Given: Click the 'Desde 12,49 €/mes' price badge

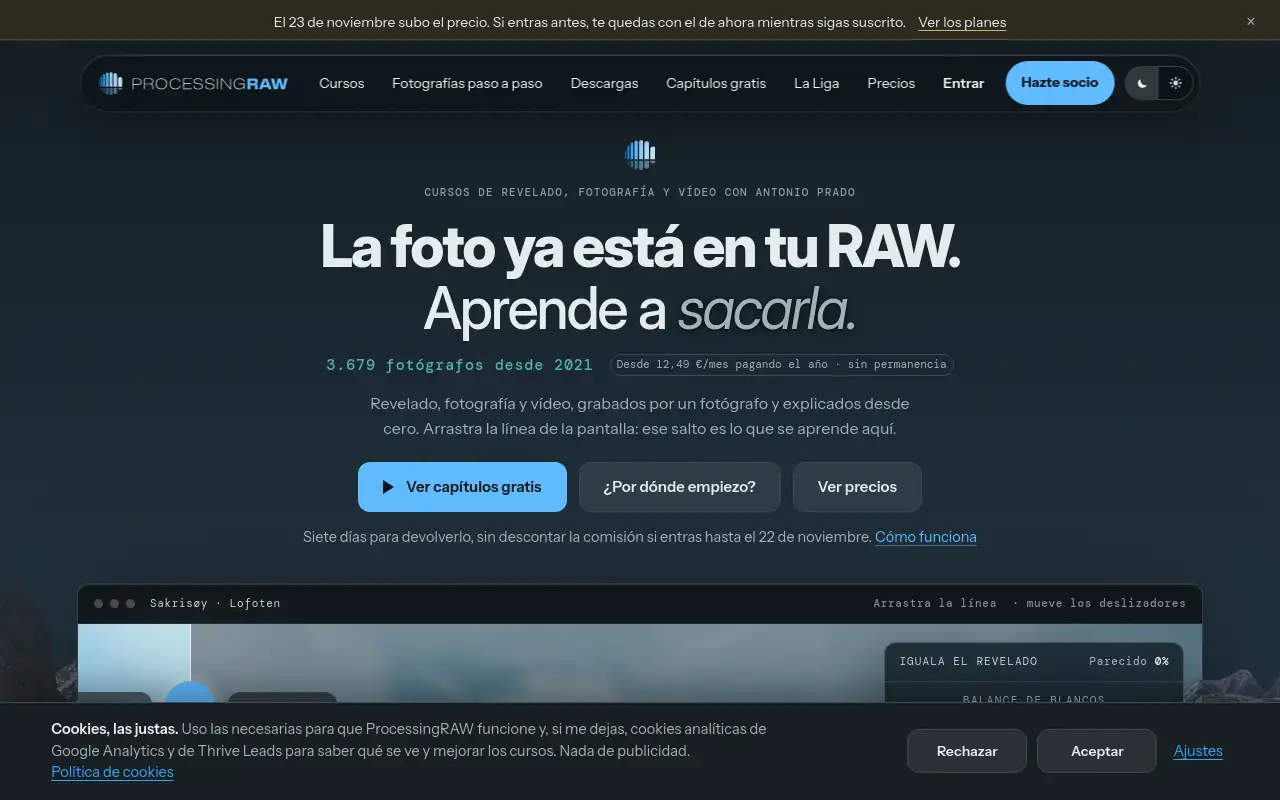Looking at the screenshot, I should pos(781,365).
